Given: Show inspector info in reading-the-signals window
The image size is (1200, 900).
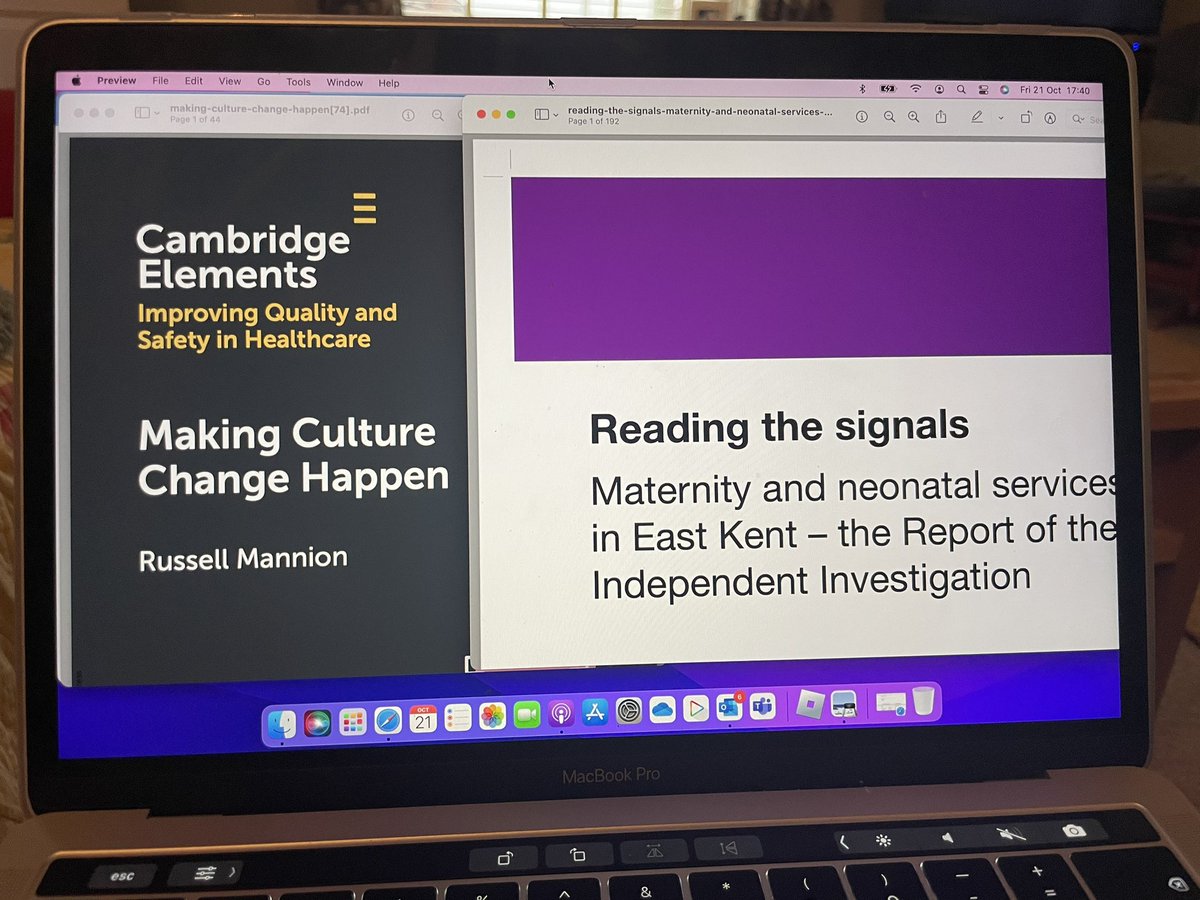Looking at the screenshot, I should coord(862,116).
